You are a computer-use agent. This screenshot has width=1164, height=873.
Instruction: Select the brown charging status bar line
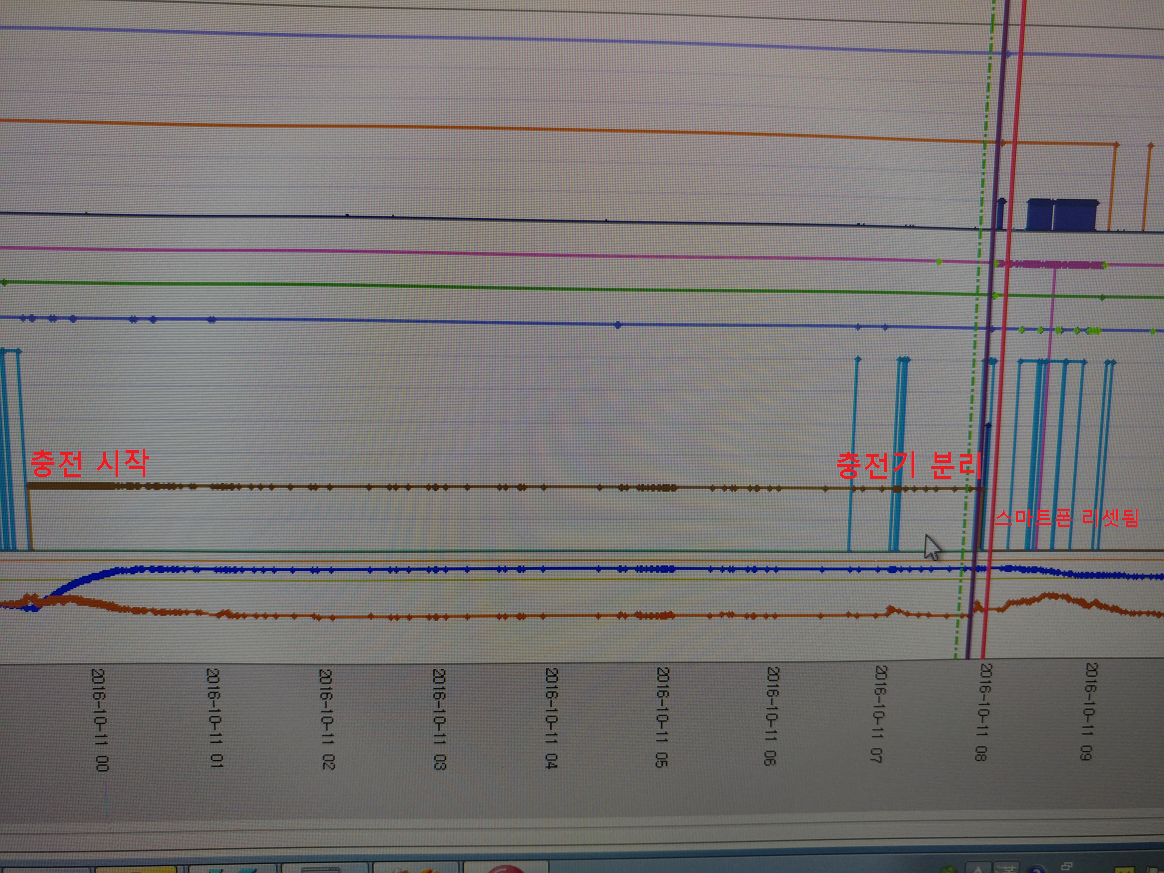[505, 488]
